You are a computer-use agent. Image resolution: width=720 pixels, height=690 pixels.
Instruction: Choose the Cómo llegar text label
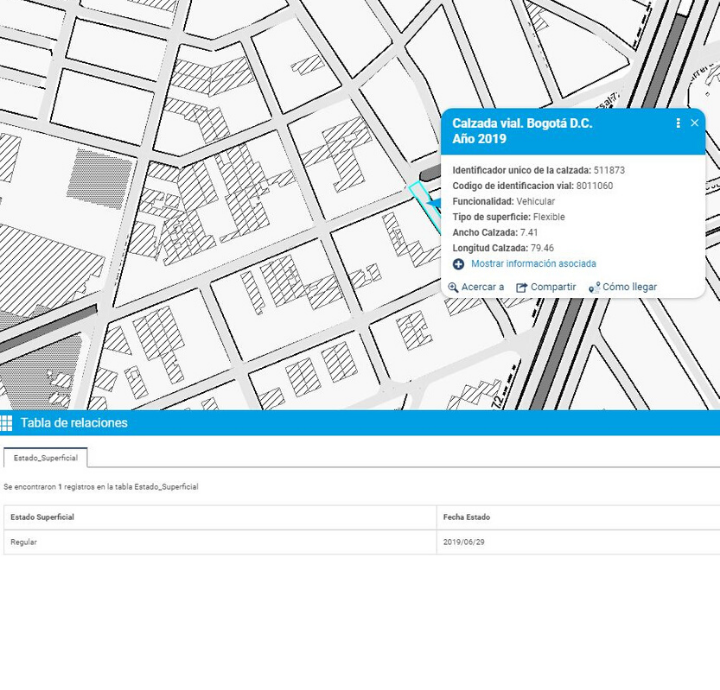pos(629,287)
